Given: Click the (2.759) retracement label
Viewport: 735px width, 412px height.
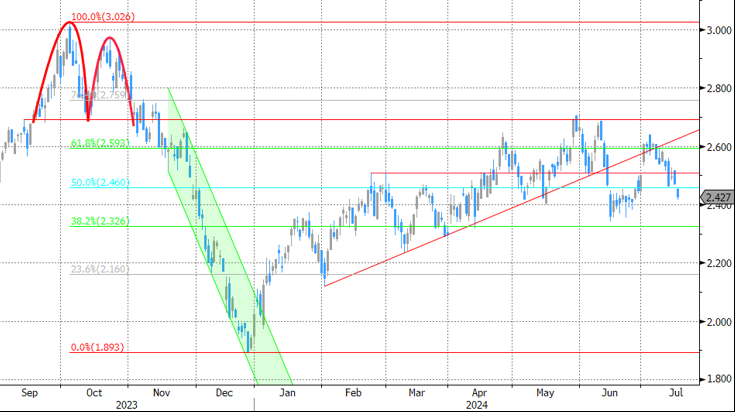Looking at the screenshot, I should point(99,95).
